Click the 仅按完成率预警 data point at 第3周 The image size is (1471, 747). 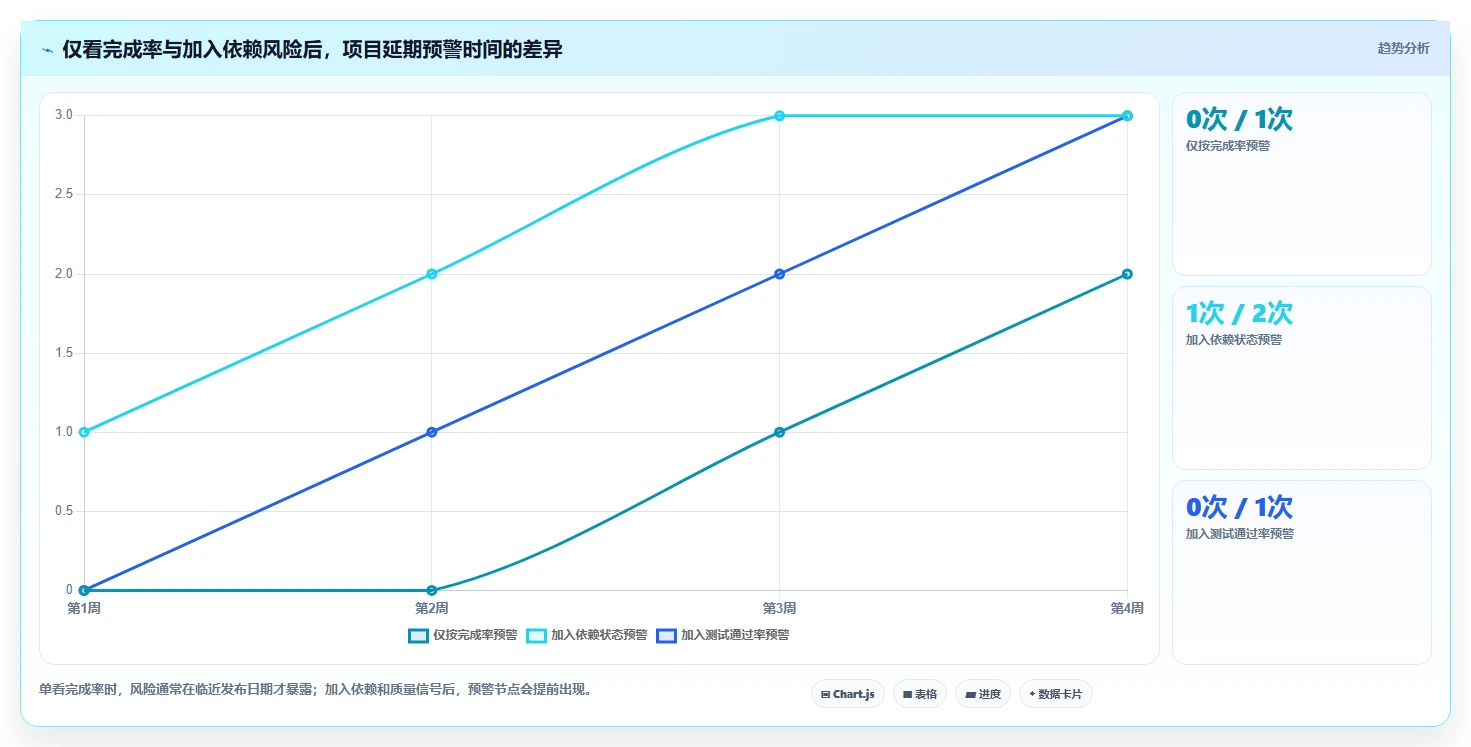(x=780, y=432)
